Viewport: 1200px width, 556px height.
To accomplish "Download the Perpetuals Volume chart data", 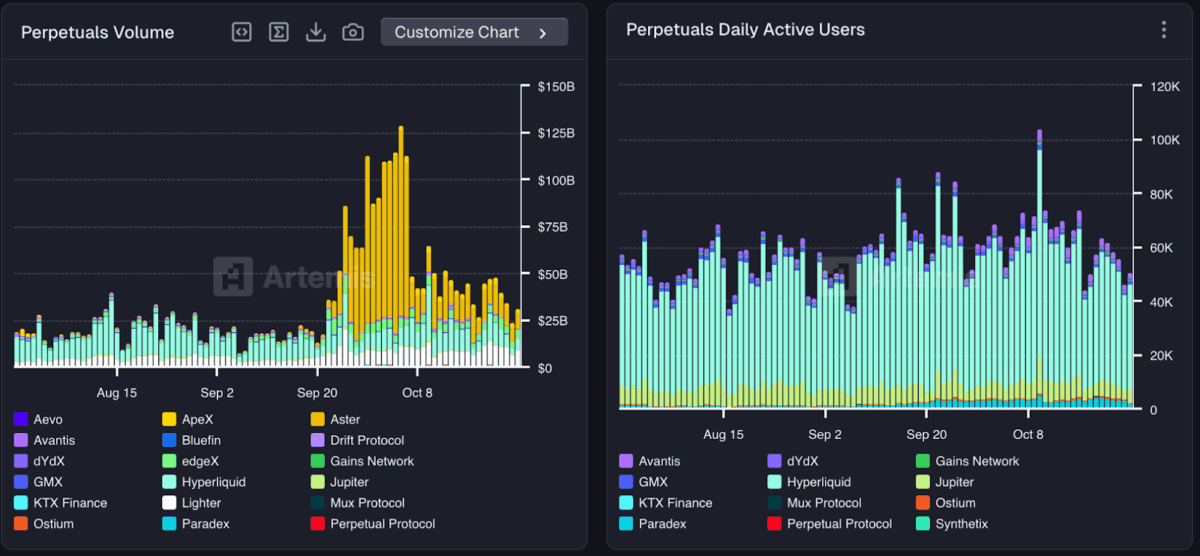I will pyautogui.click(x=316, y=32).
